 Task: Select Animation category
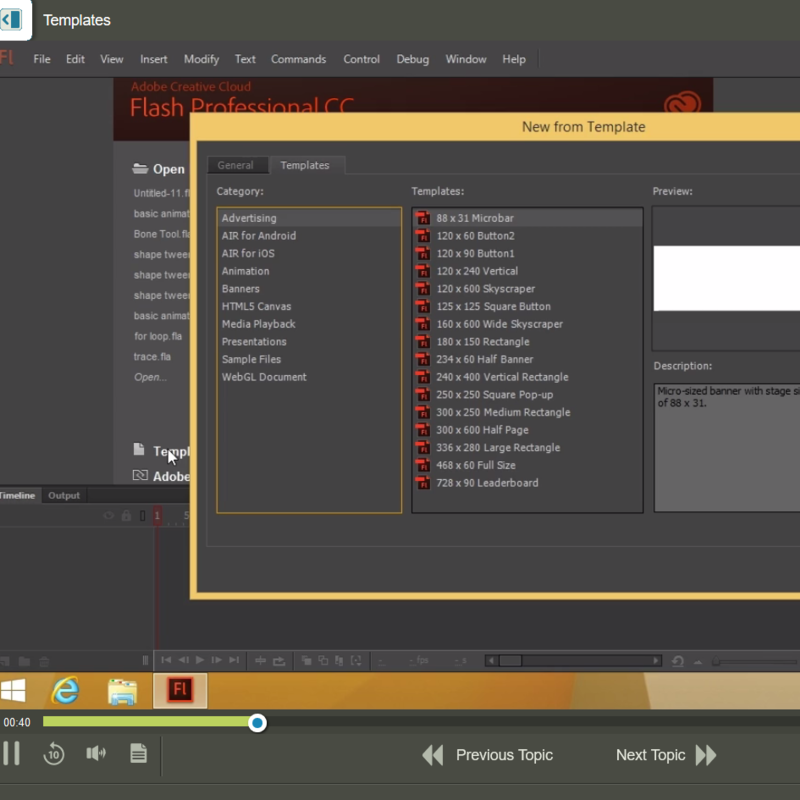[309, 271]
